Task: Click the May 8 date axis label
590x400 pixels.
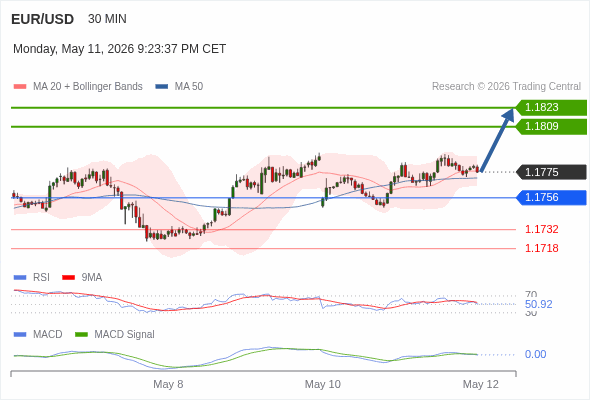Action: pos(168,384)
